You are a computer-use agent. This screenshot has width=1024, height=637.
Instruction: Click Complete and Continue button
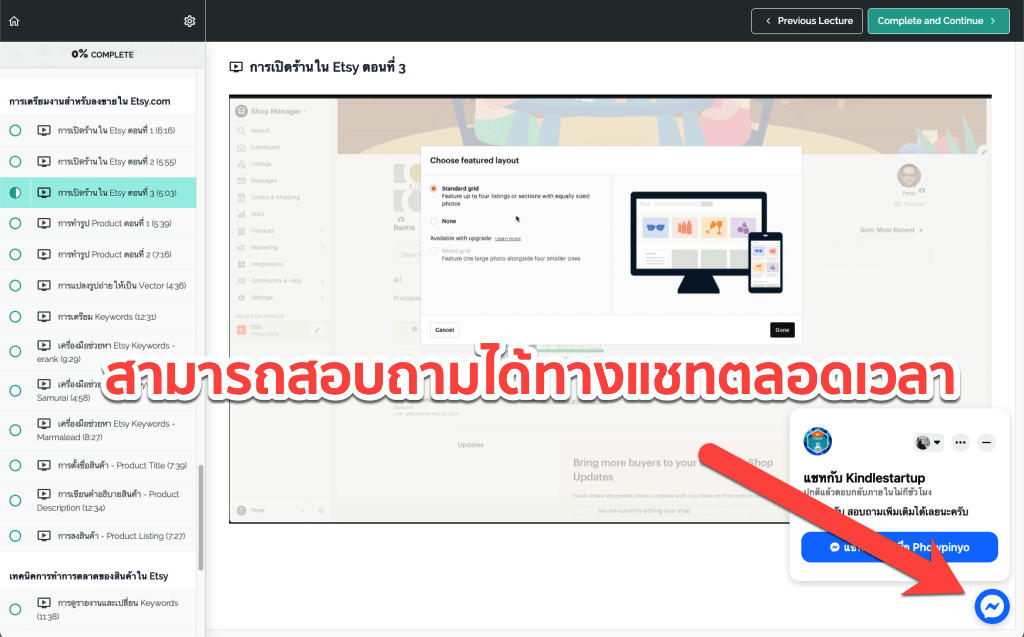tap(938, 21)
